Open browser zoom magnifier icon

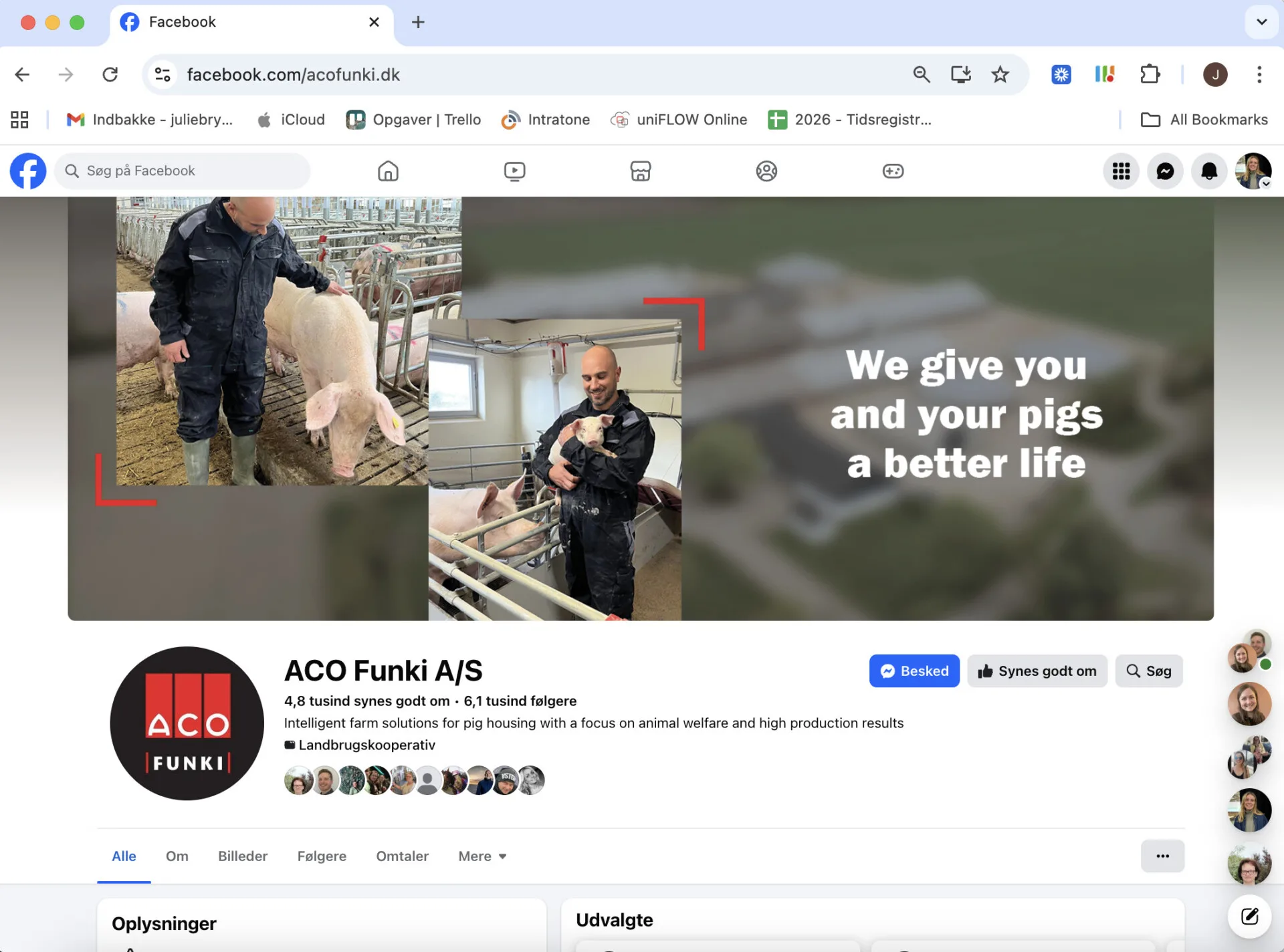point(922,74)
